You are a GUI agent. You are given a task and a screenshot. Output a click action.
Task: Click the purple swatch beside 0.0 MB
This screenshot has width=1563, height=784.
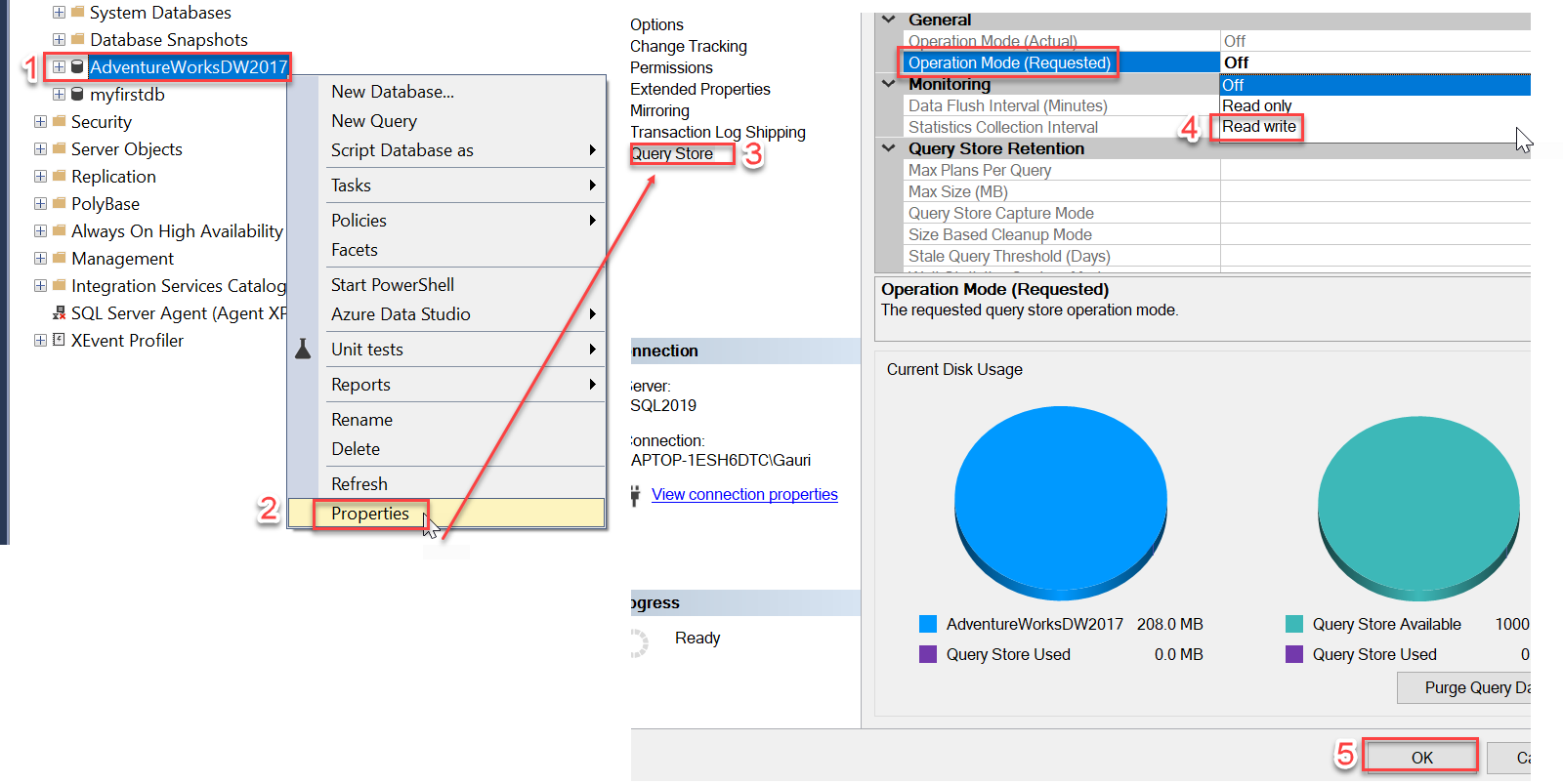(928, 654)
